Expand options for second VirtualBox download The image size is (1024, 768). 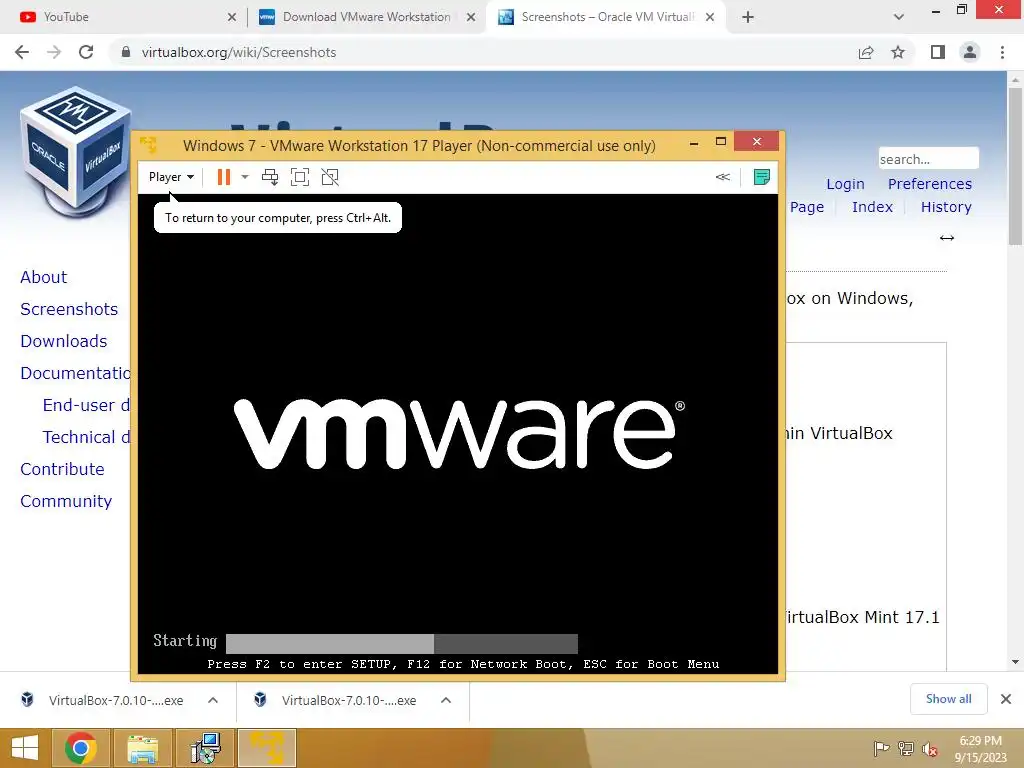coord(446,700)
